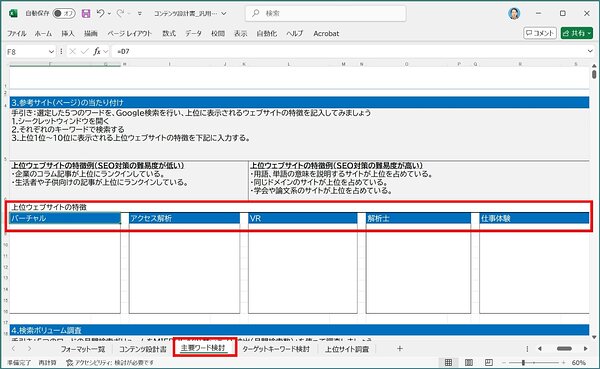This screenshot has width=600, height=369.
Task: Click the Excel app icon in title bar
Action: 13,13
